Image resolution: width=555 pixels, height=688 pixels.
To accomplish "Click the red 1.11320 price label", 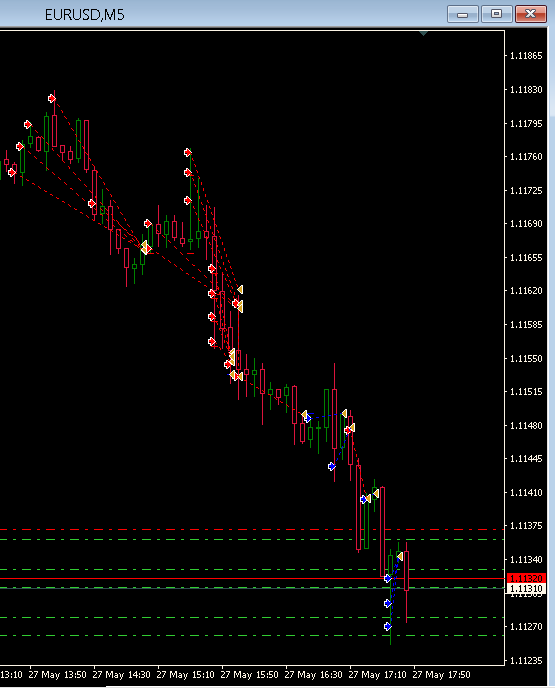I will (x=526, y=578).
